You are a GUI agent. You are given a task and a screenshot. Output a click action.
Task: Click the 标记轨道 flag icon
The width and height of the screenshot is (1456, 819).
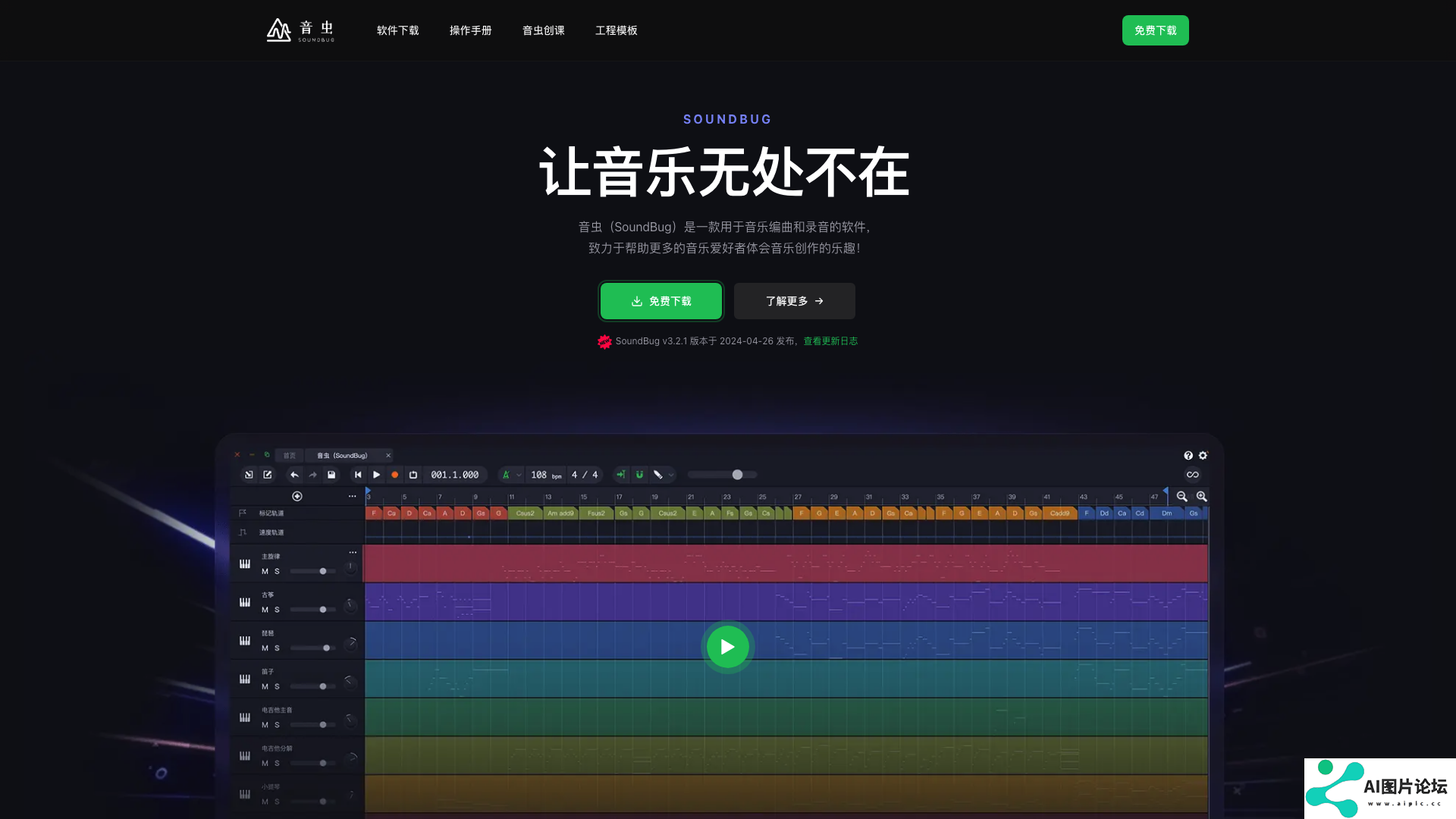(x=243, y=513)
